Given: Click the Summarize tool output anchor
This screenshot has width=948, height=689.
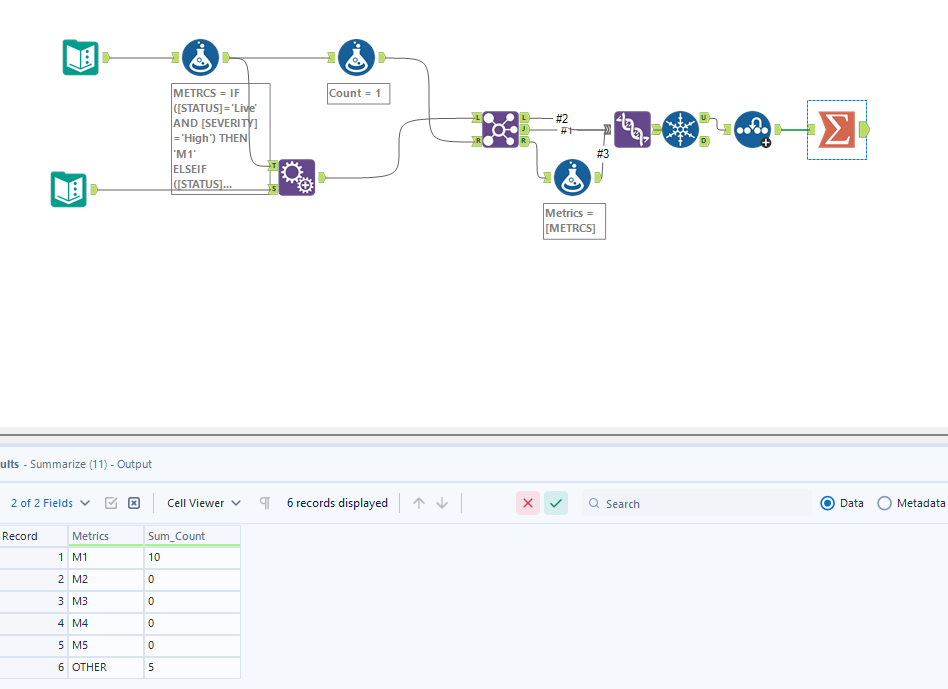Looking at the screenshot, I should point(864,129).
